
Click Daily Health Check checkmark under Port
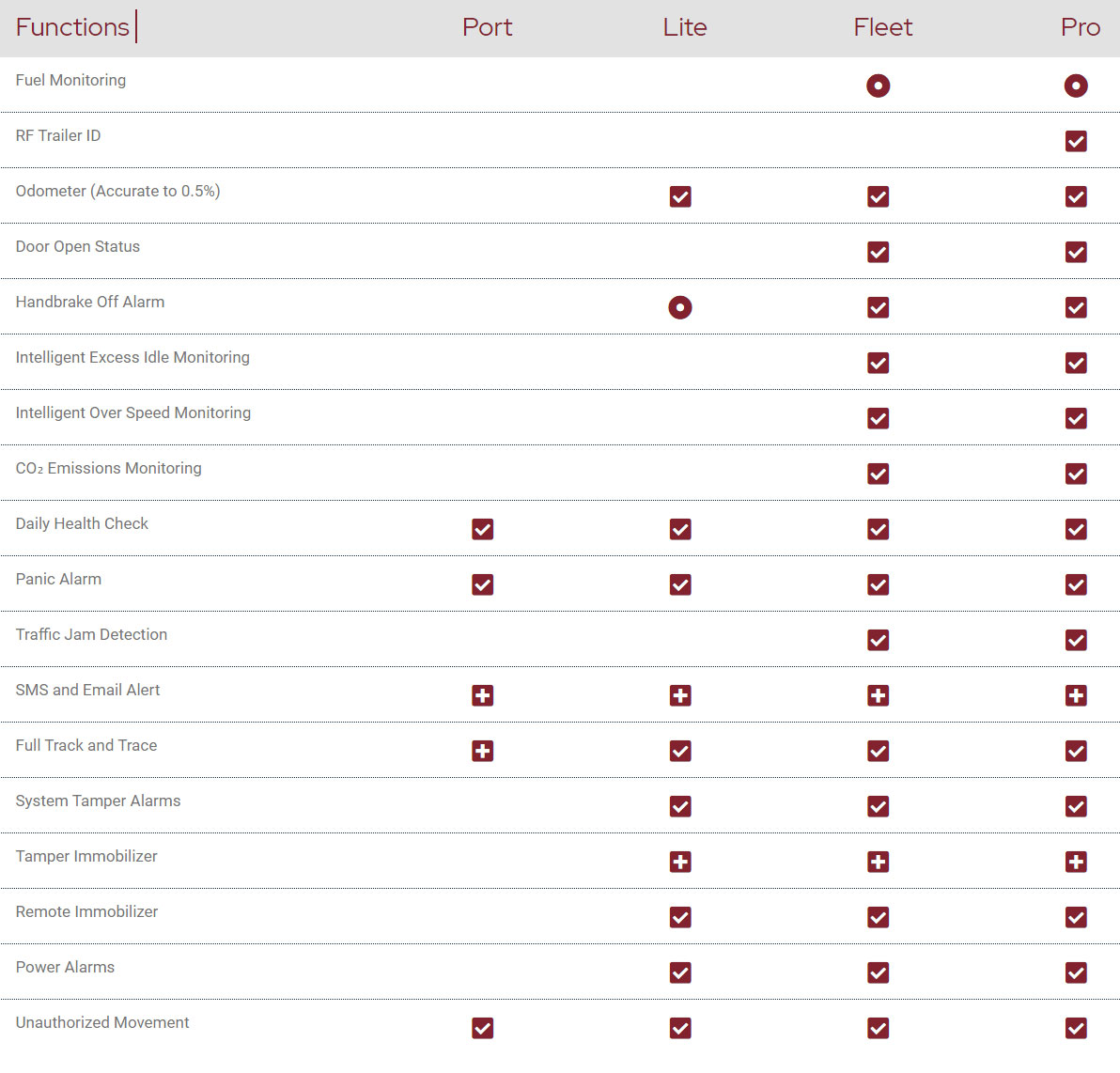pyautogui.click(x=482, y=529)
